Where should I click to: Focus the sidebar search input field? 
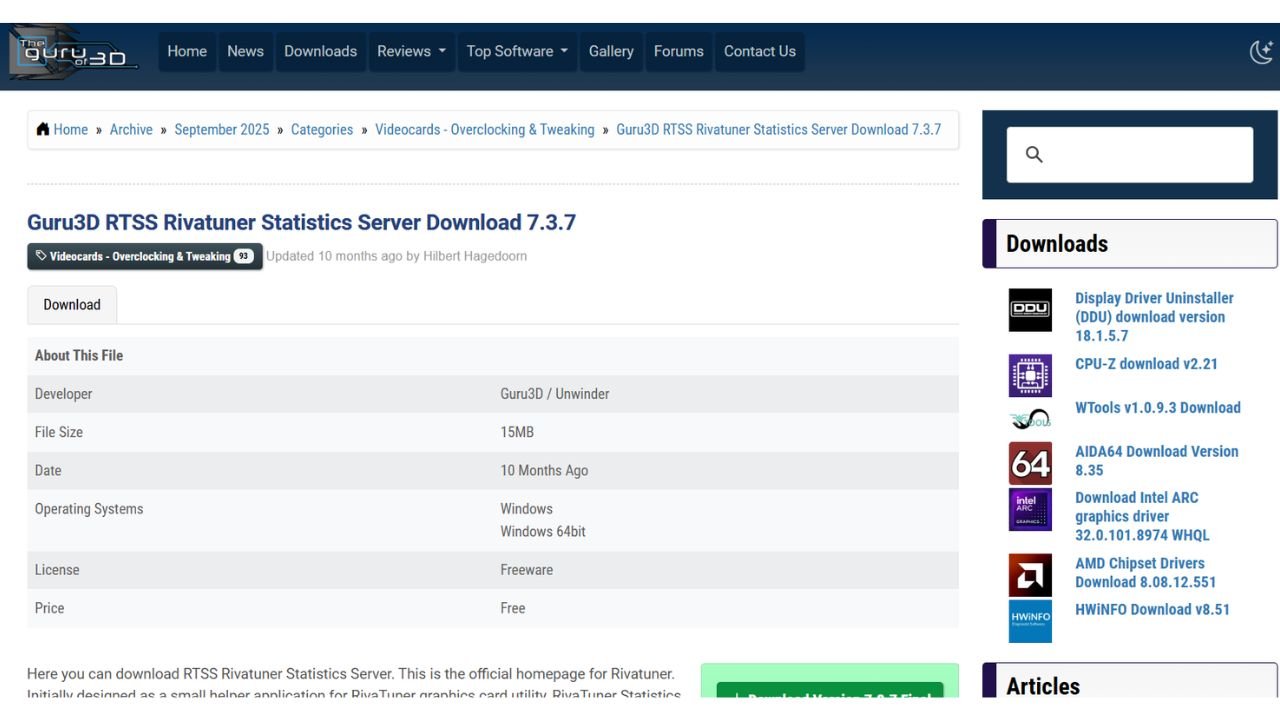[x=1130, y=154]
